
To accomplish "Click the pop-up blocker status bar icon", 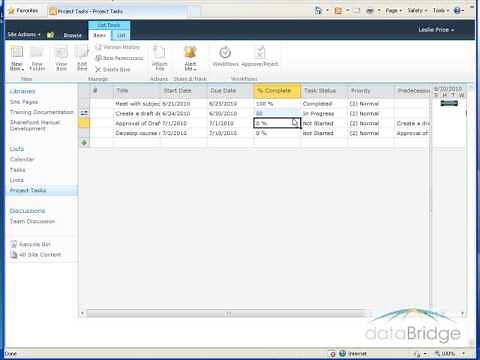I will click(332, 354).
